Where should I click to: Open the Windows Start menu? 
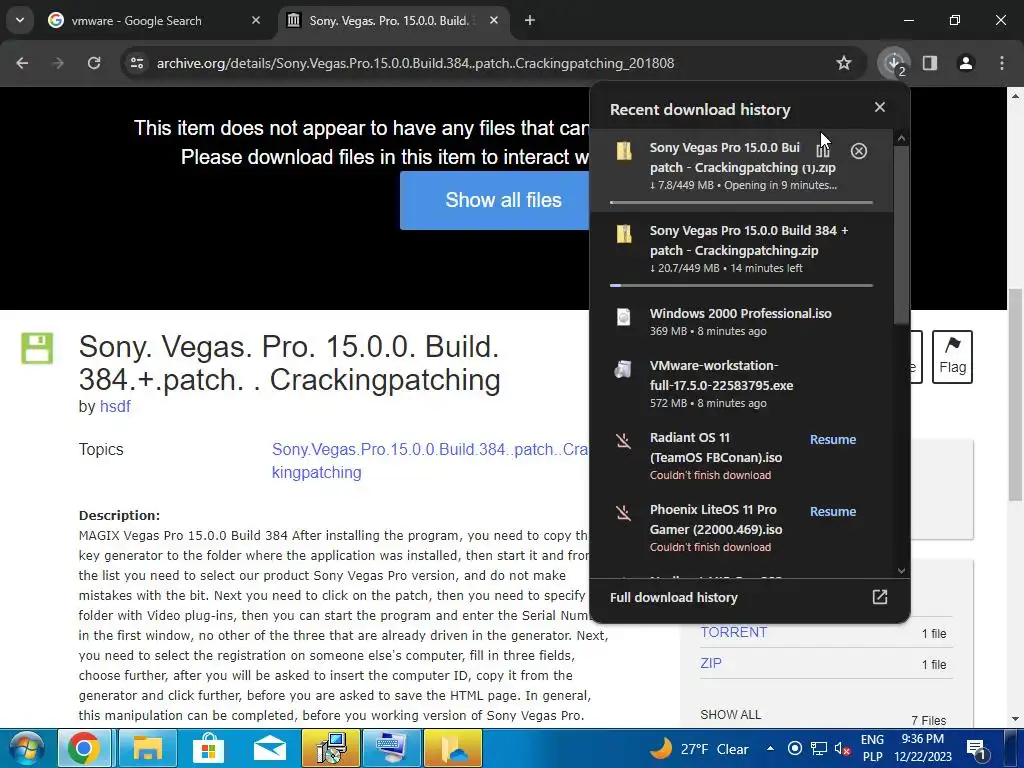[27, 748]
